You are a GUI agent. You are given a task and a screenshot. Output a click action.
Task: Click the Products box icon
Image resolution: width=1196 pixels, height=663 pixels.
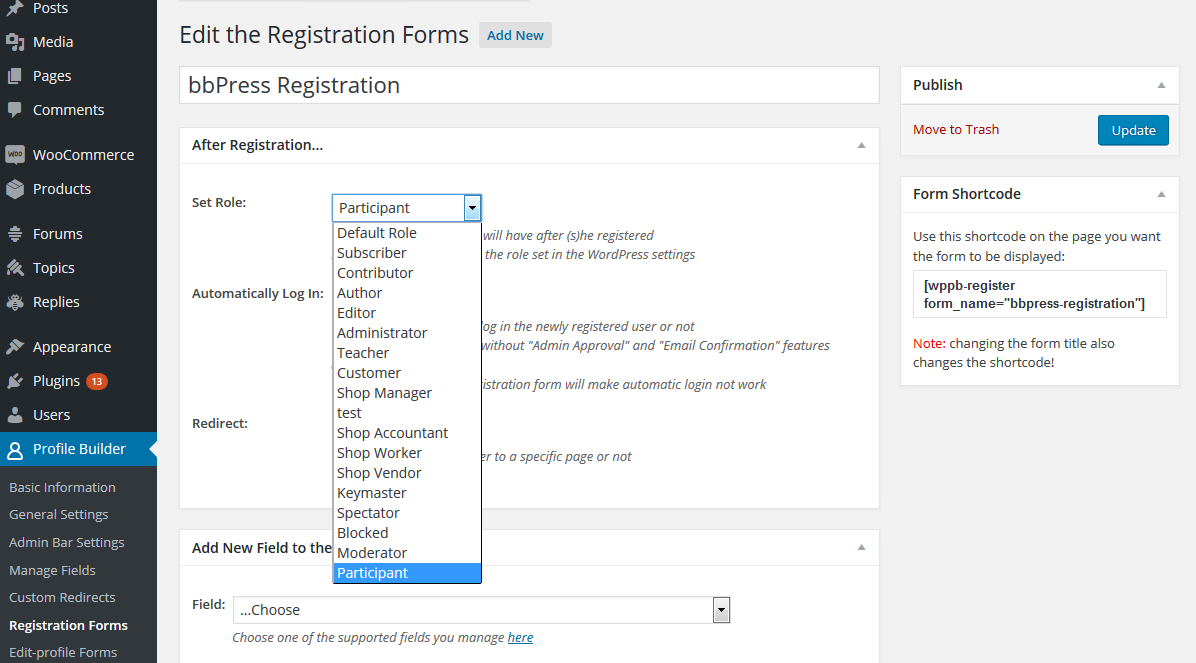14,189
